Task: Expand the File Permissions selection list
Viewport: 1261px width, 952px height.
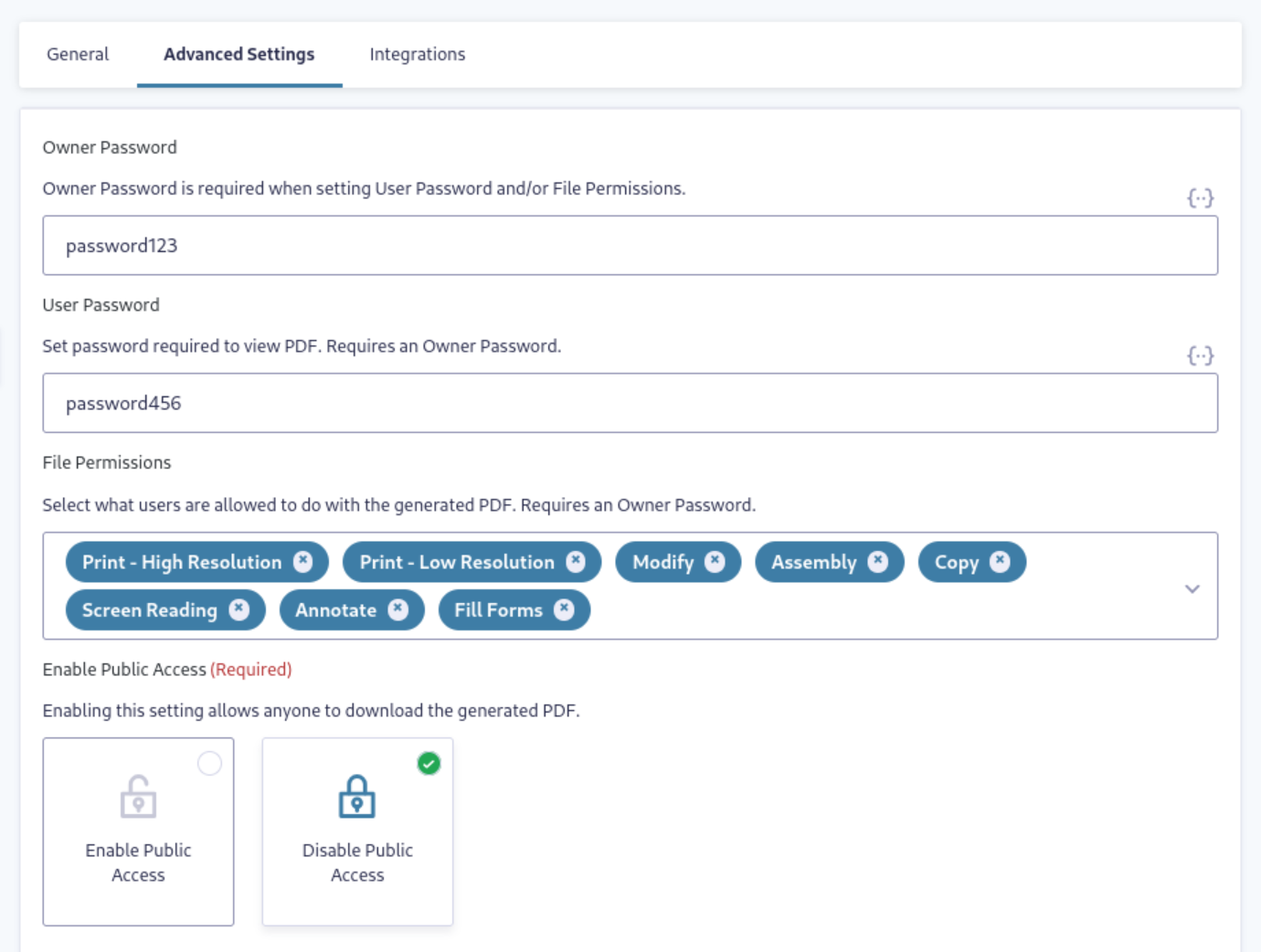Action: coord(1191,589)
